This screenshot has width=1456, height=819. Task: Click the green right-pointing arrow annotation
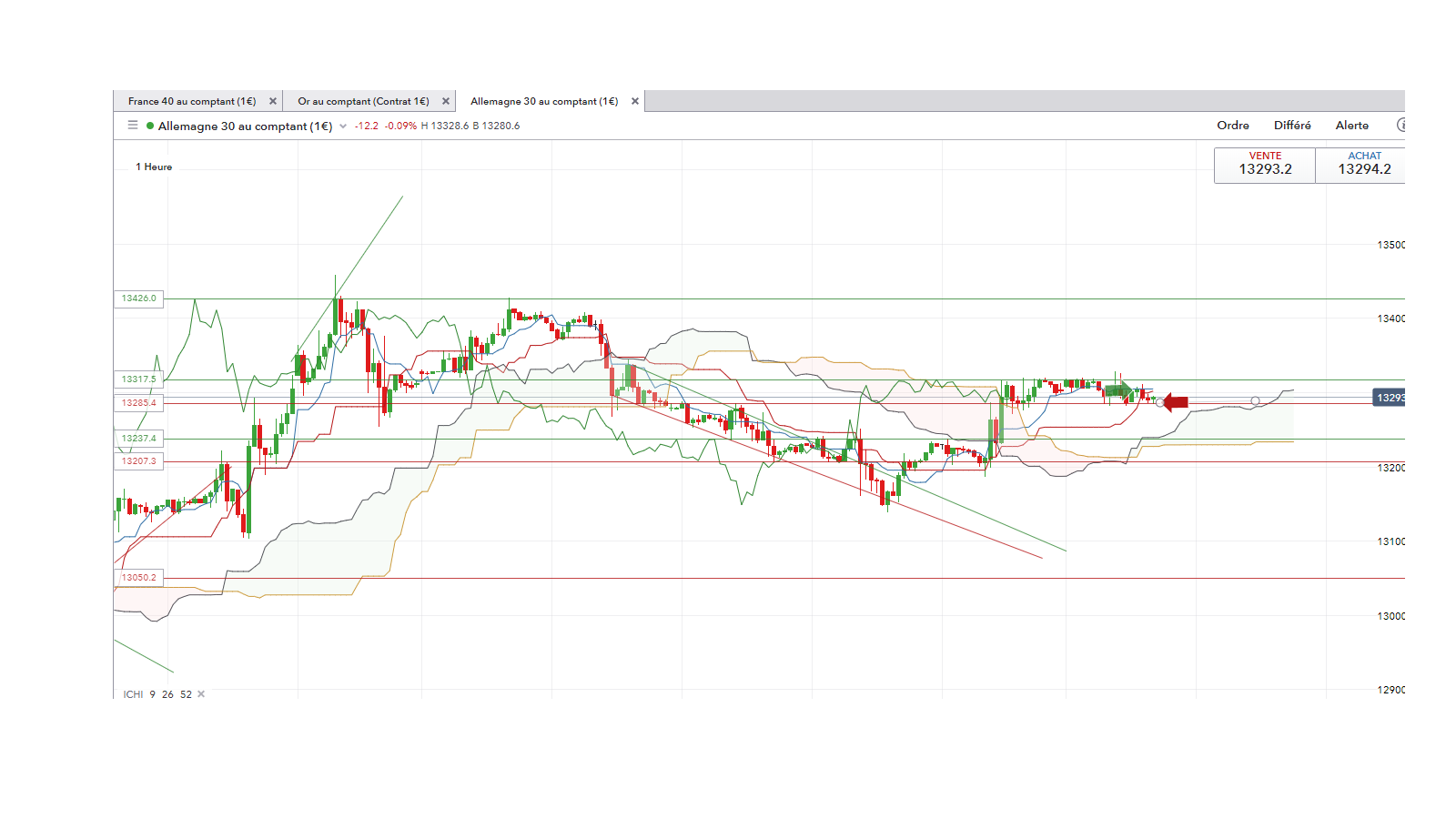[x=1119, y=390]
